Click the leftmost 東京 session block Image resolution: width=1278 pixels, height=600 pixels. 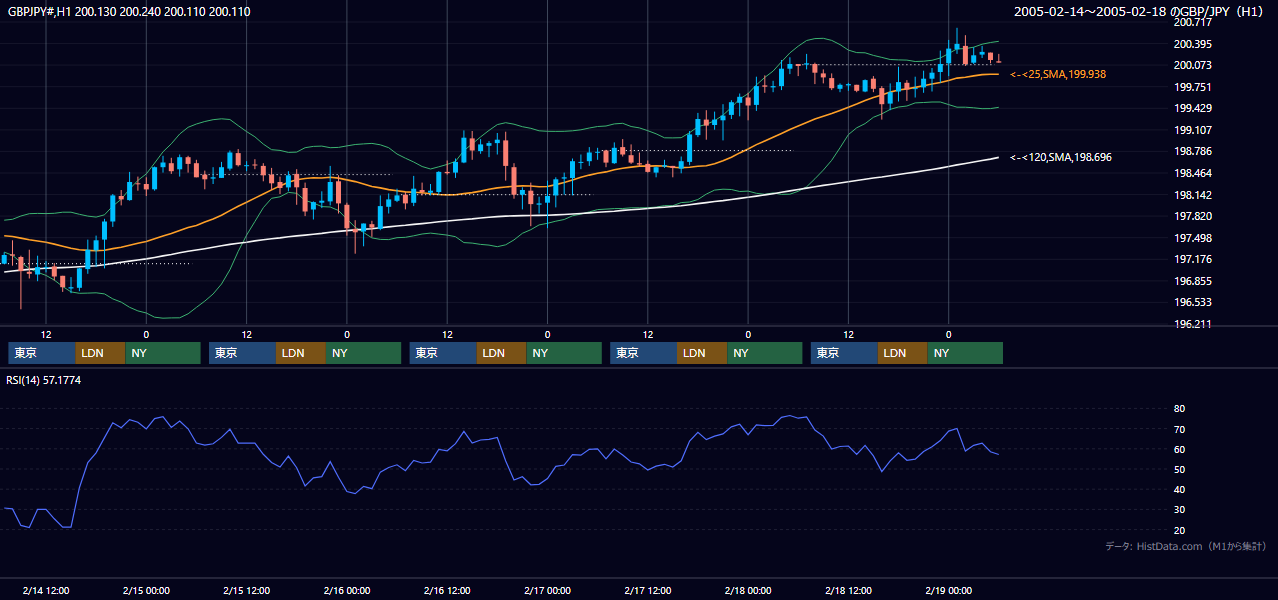click(42, 353)
